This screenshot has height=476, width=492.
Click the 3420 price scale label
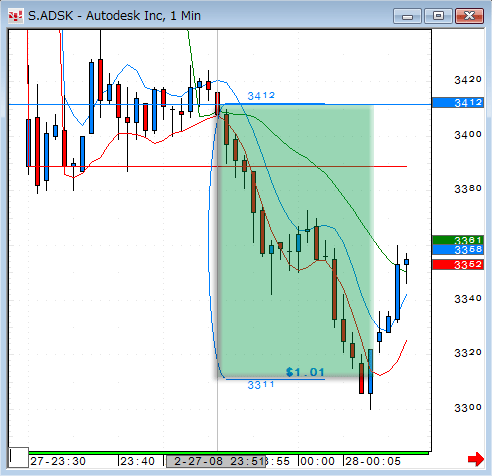coord(468,79)
